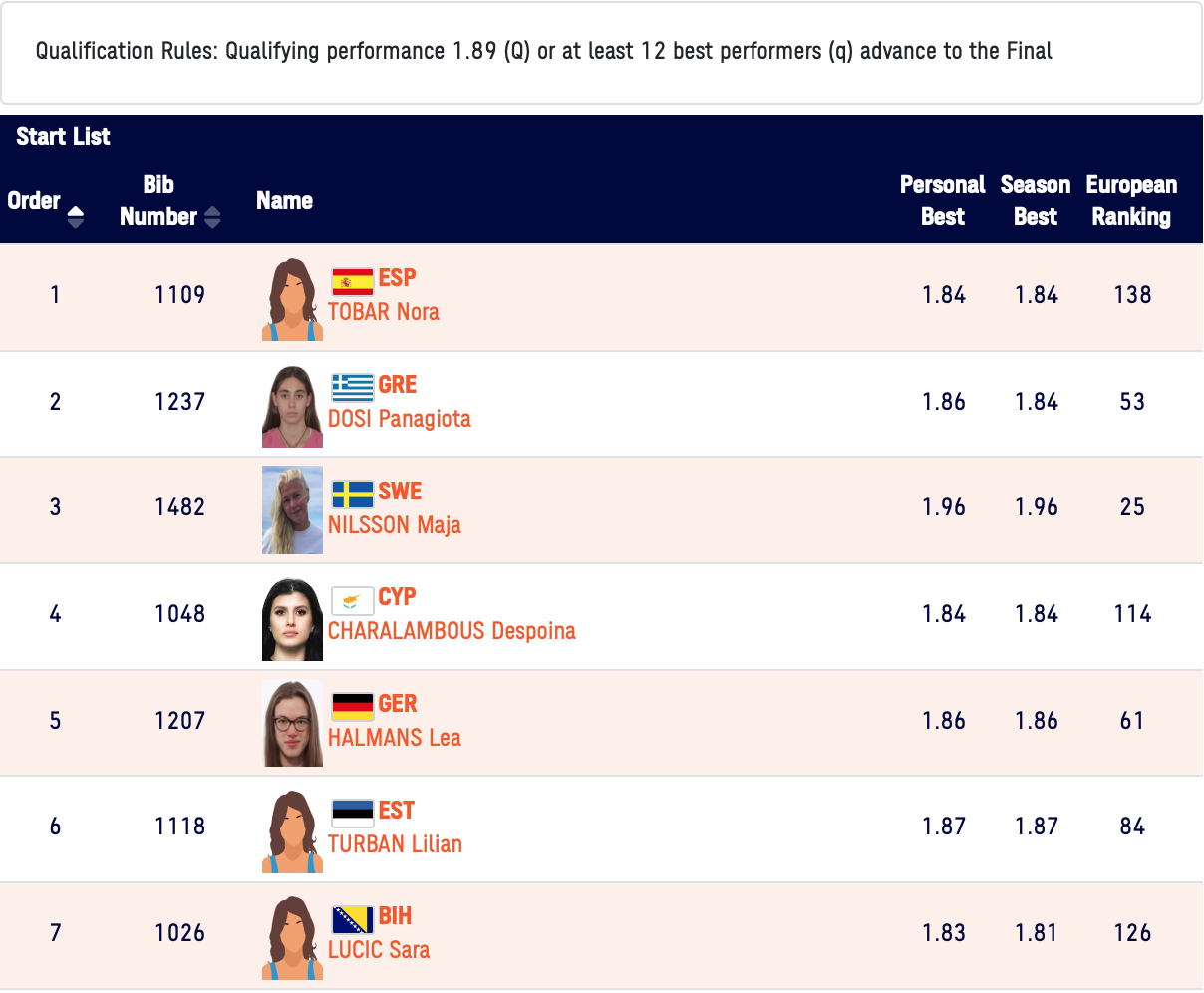Click the Sweden flag icon
The width and height of the screenshot is (1204, 993).
pyautogui.click(x=352, y=494)
